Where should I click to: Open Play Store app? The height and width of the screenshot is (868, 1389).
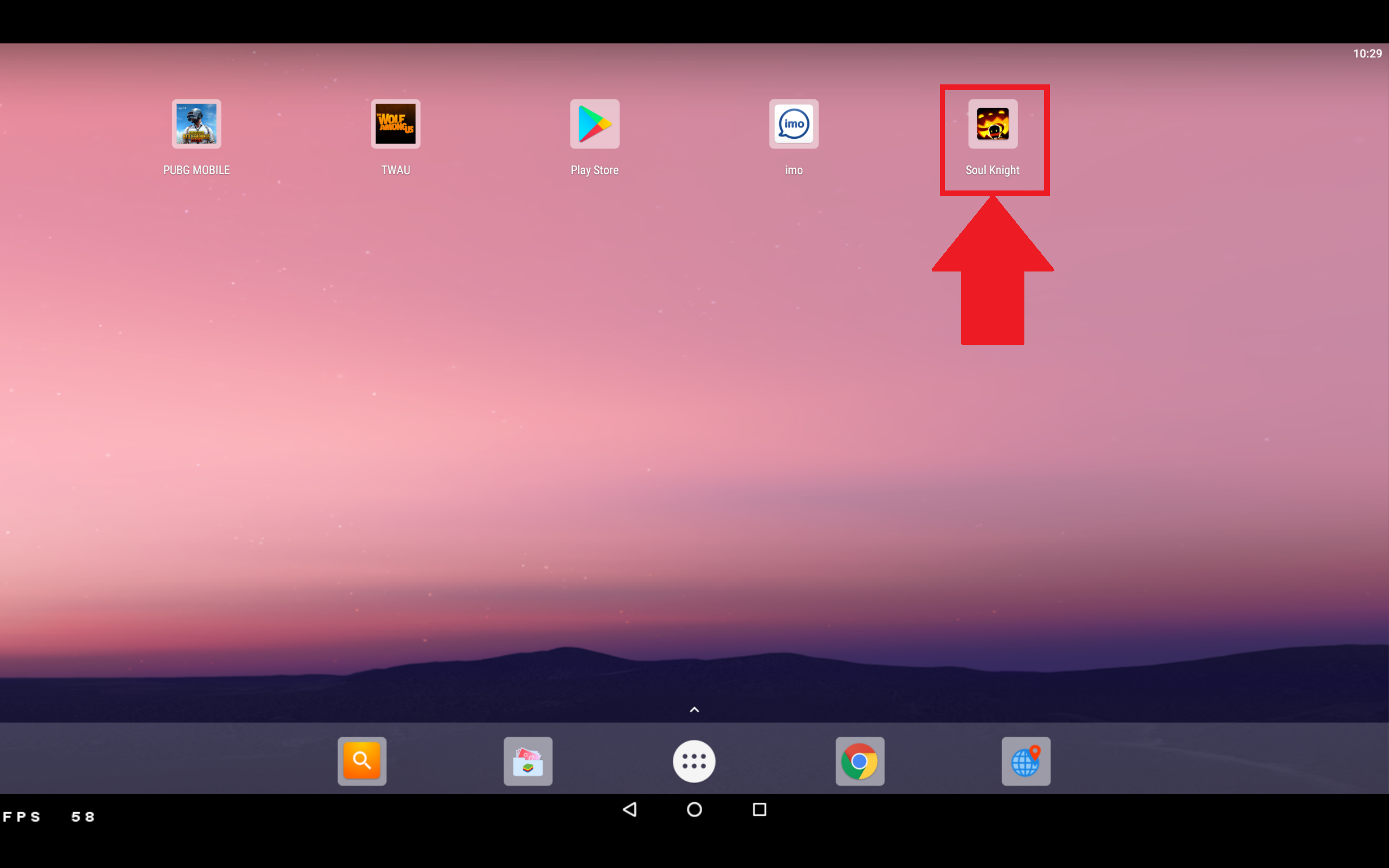(x=594, y=123)
